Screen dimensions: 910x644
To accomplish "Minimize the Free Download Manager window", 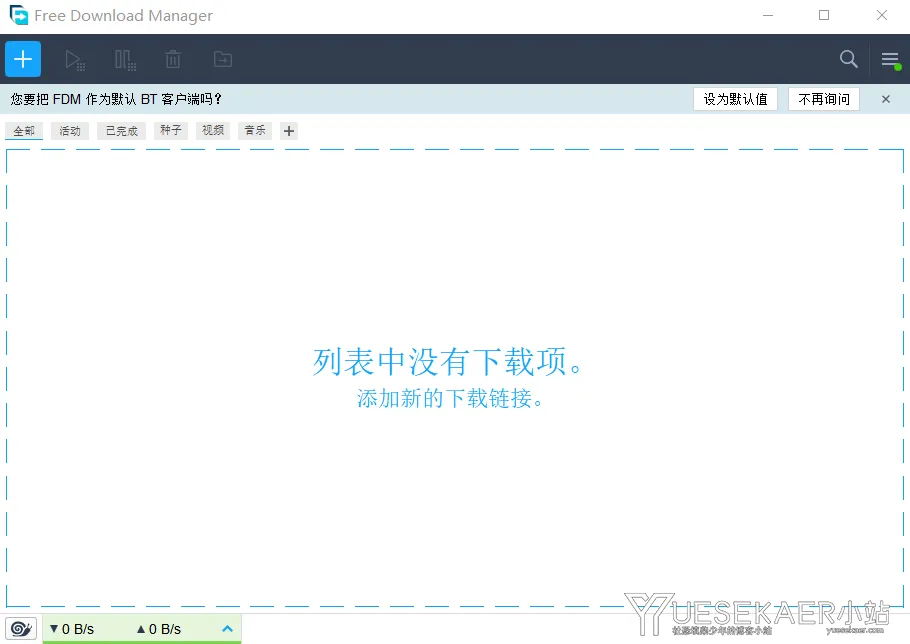I will (x=768, y=16).
